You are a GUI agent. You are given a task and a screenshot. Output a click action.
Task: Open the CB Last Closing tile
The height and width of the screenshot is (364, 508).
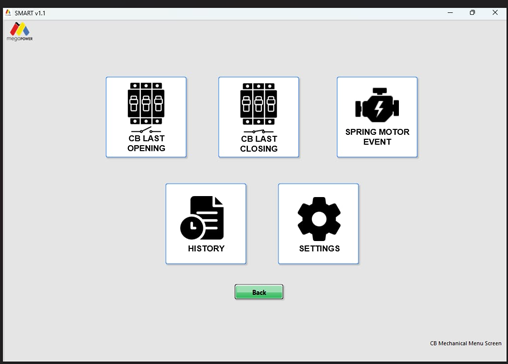[x=259, y=117]
